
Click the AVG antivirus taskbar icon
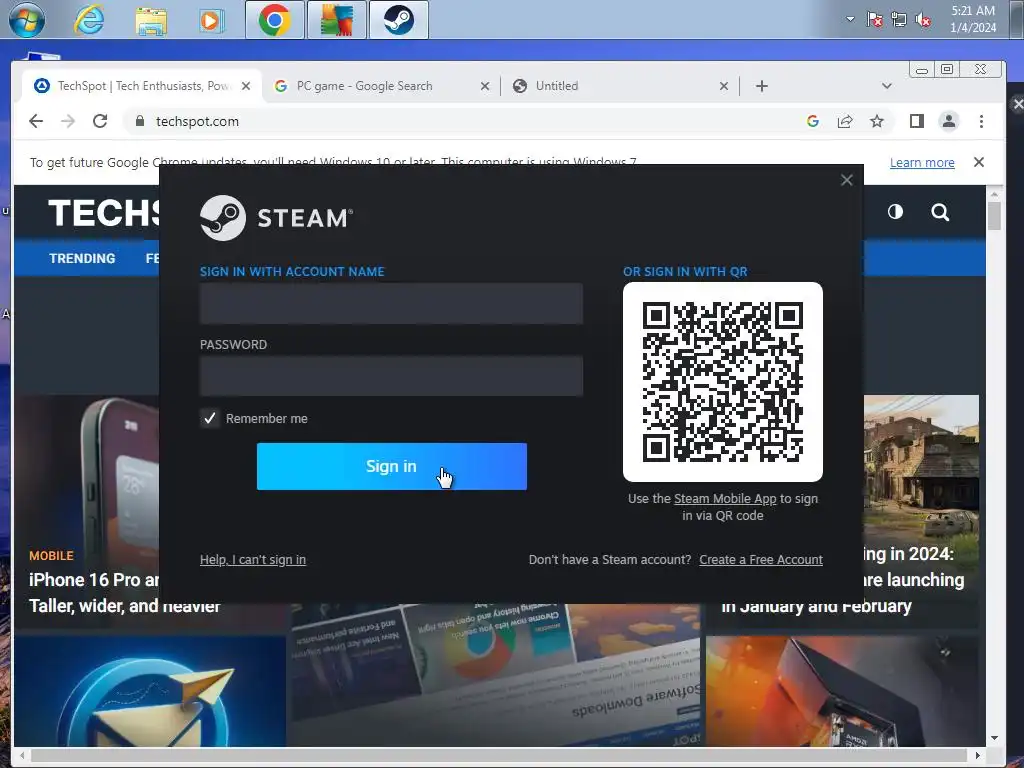337,20
